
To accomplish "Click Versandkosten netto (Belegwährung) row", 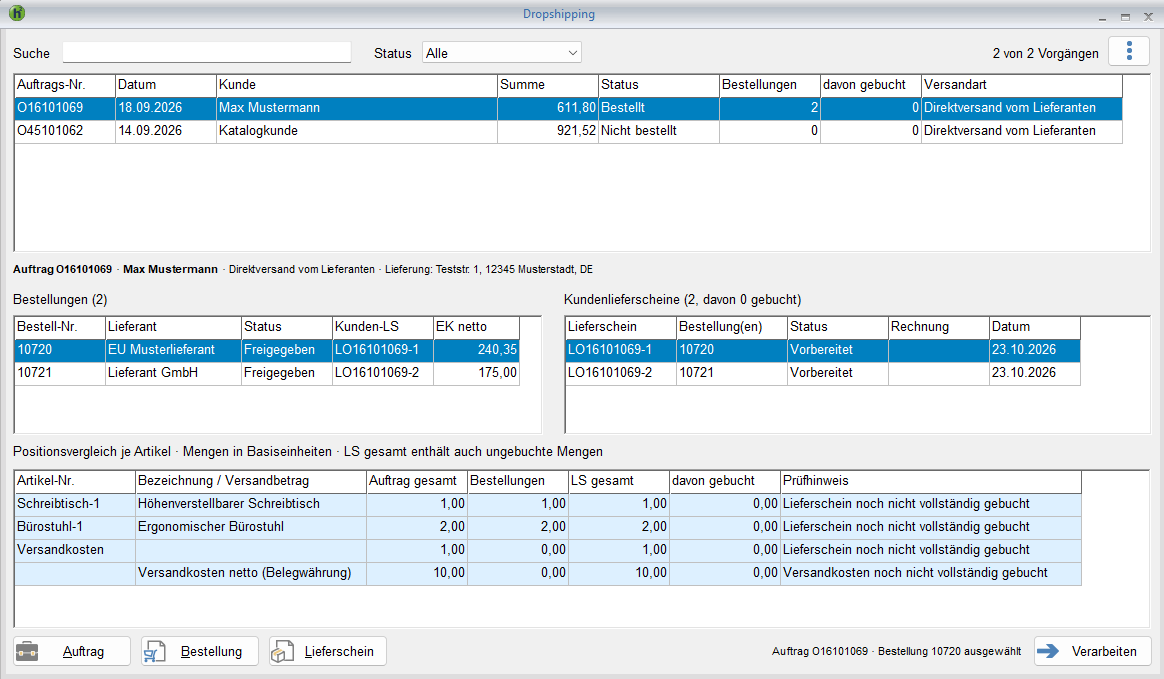I will tap(548, 573).
